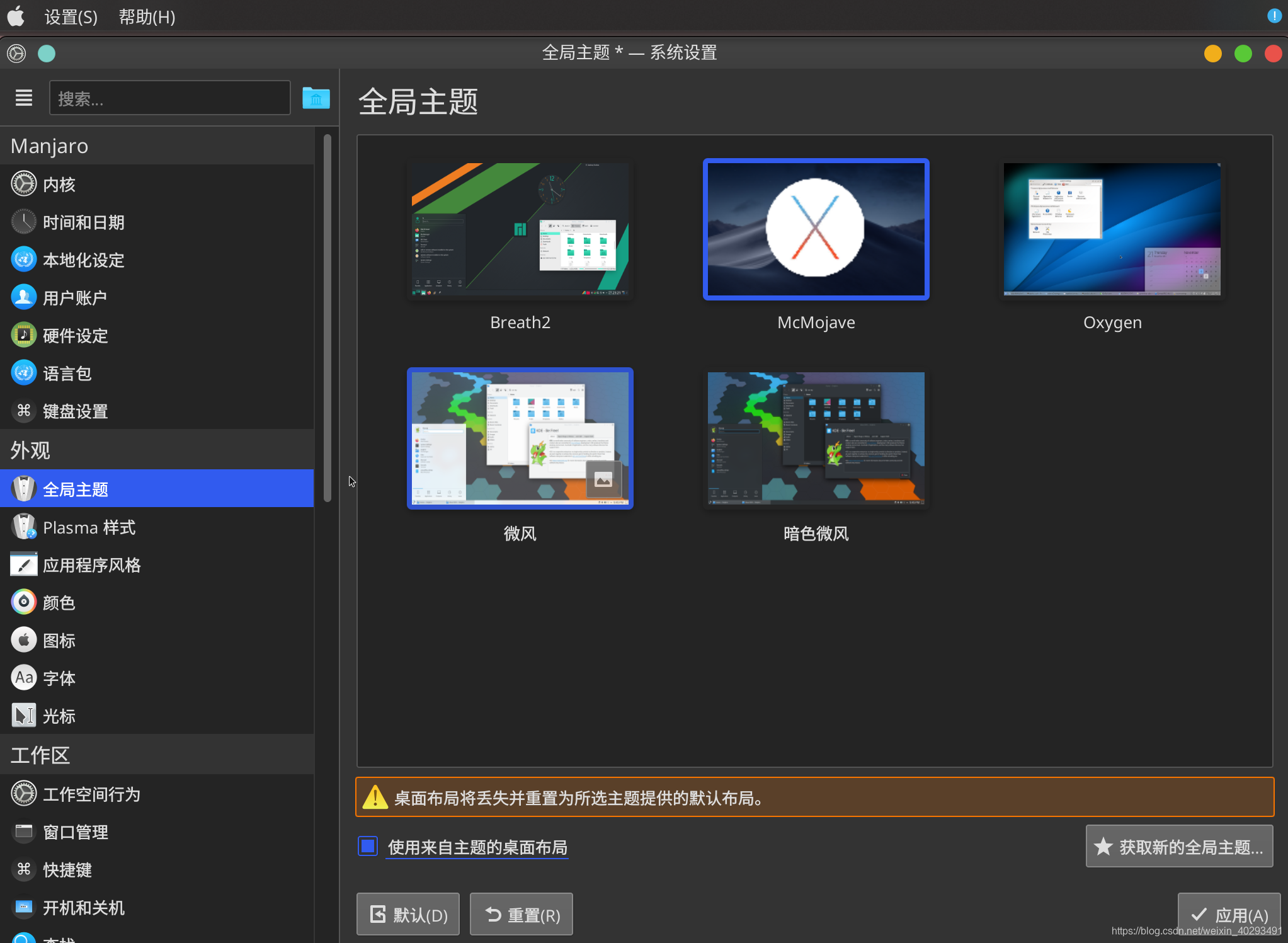Image resolution: width=1288 pixels, height=943 pixels.
Task: Click the preview icon on 微风 thumbnail
Action: pos(603,480)
